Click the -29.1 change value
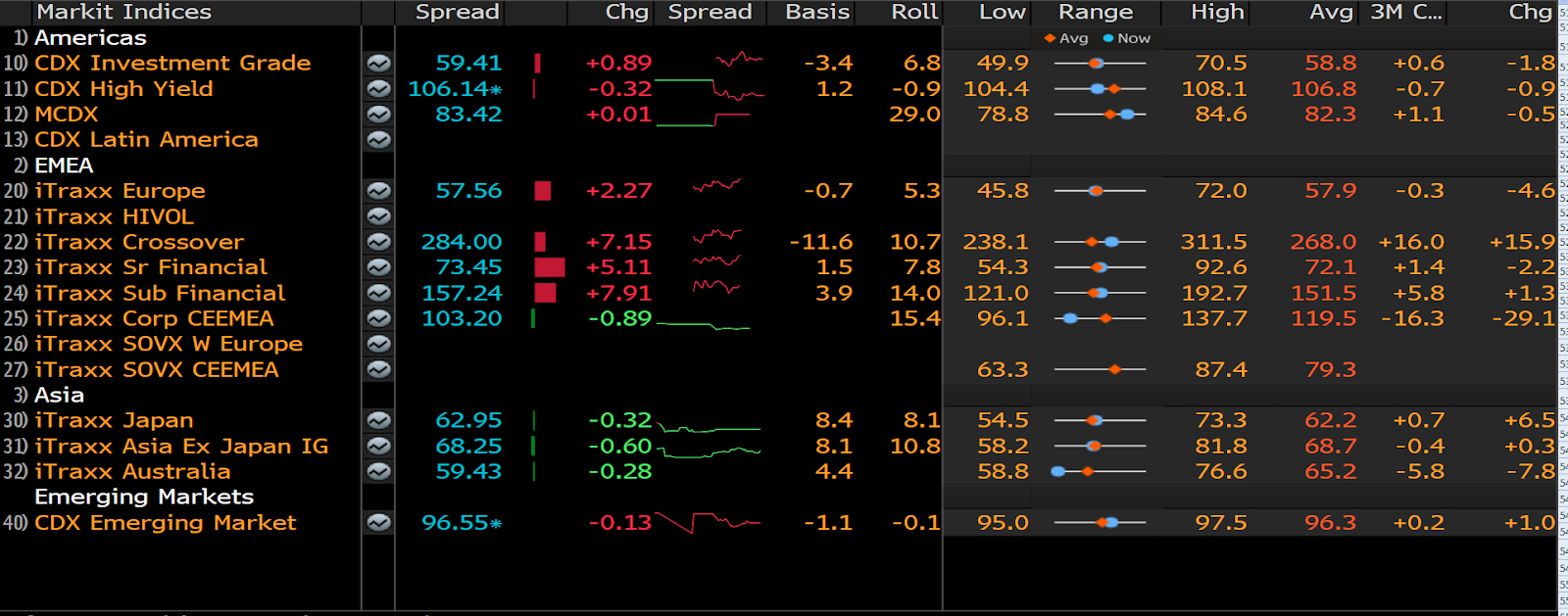Viewport: 1568px width, 616px height. click(1524, 318)
